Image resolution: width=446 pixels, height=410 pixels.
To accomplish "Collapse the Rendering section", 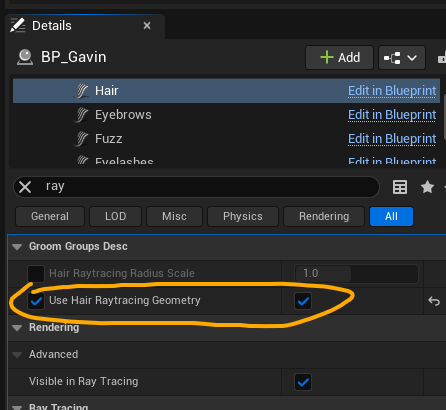I will point(17,328).
